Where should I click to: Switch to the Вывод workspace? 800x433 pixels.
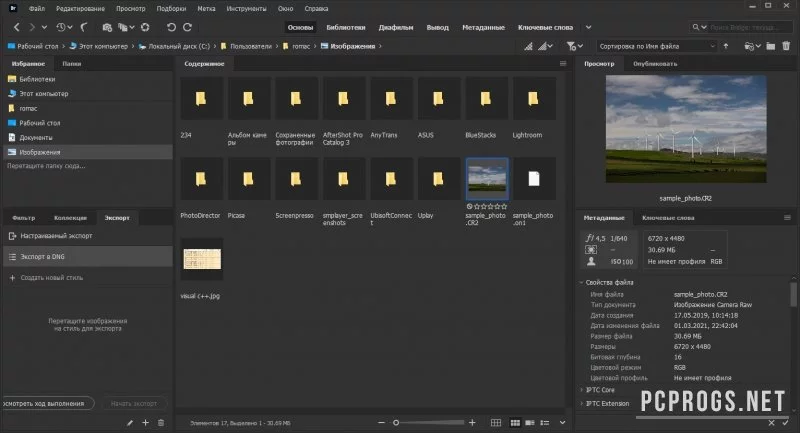pos(438,28)
